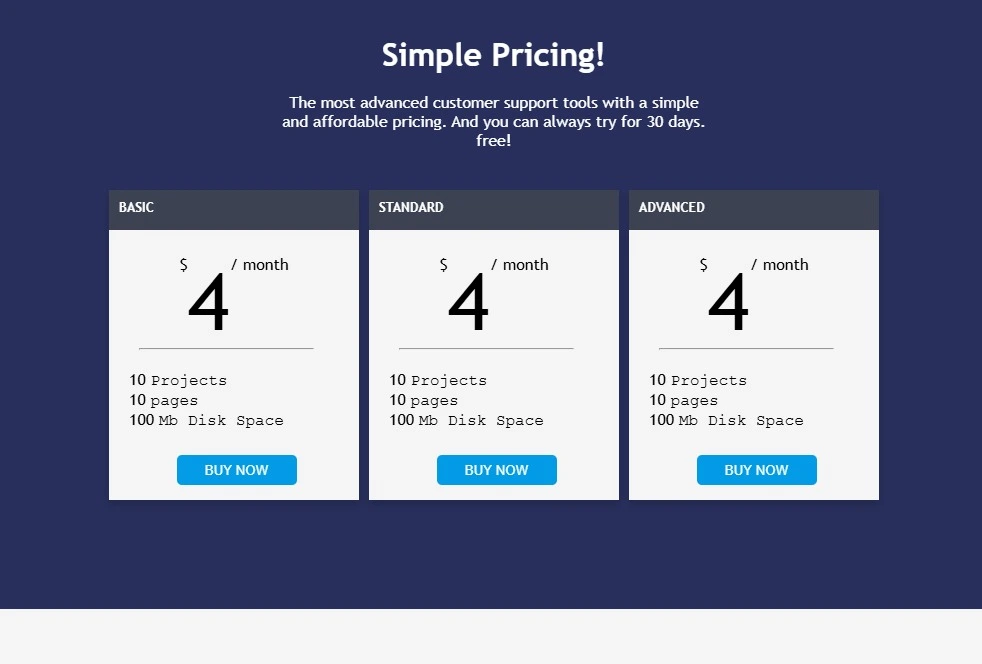This screenshot has width=982, height=664.
Task: Click "10 pages" in the Basic card
Action: pos(164,400)
